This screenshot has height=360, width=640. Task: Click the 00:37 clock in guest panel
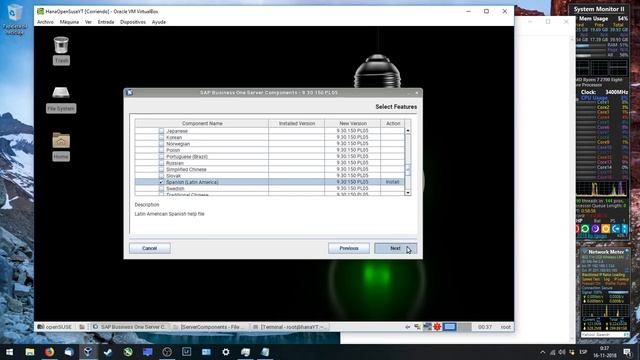coord(485,327)
